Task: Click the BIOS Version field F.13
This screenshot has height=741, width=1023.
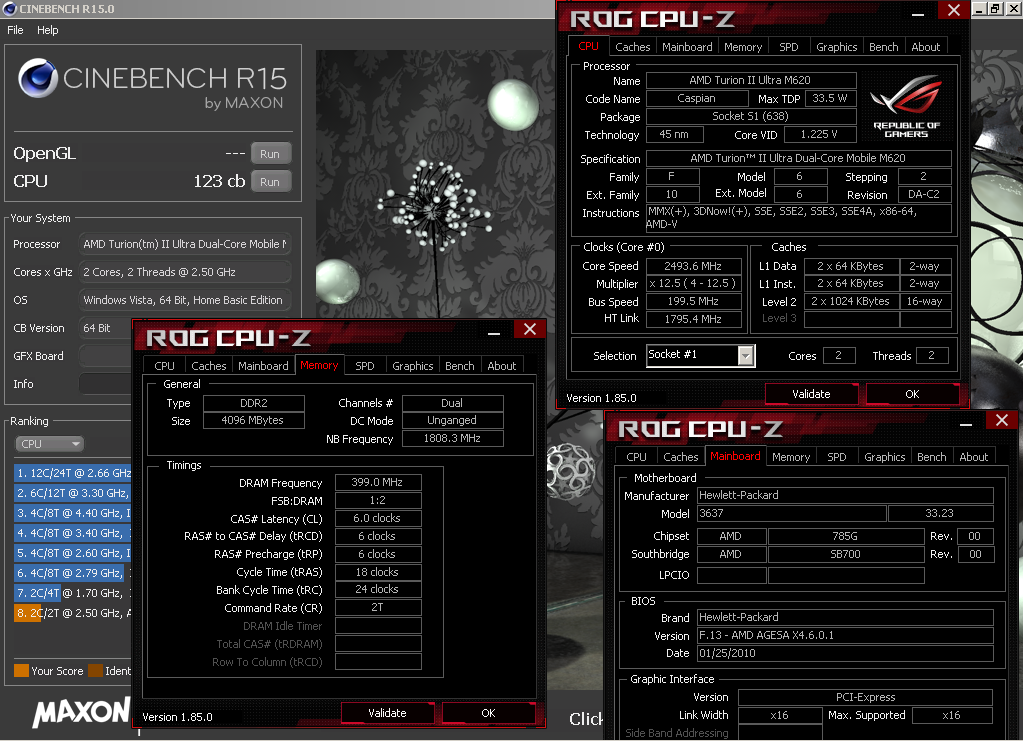Action: 845,635
